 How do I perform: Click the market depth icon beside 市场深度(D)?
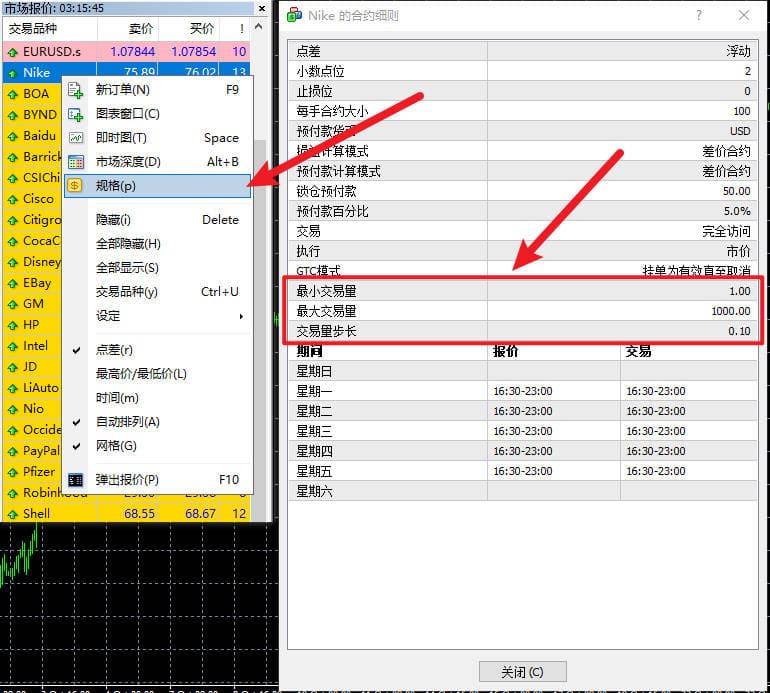point(75,162)
